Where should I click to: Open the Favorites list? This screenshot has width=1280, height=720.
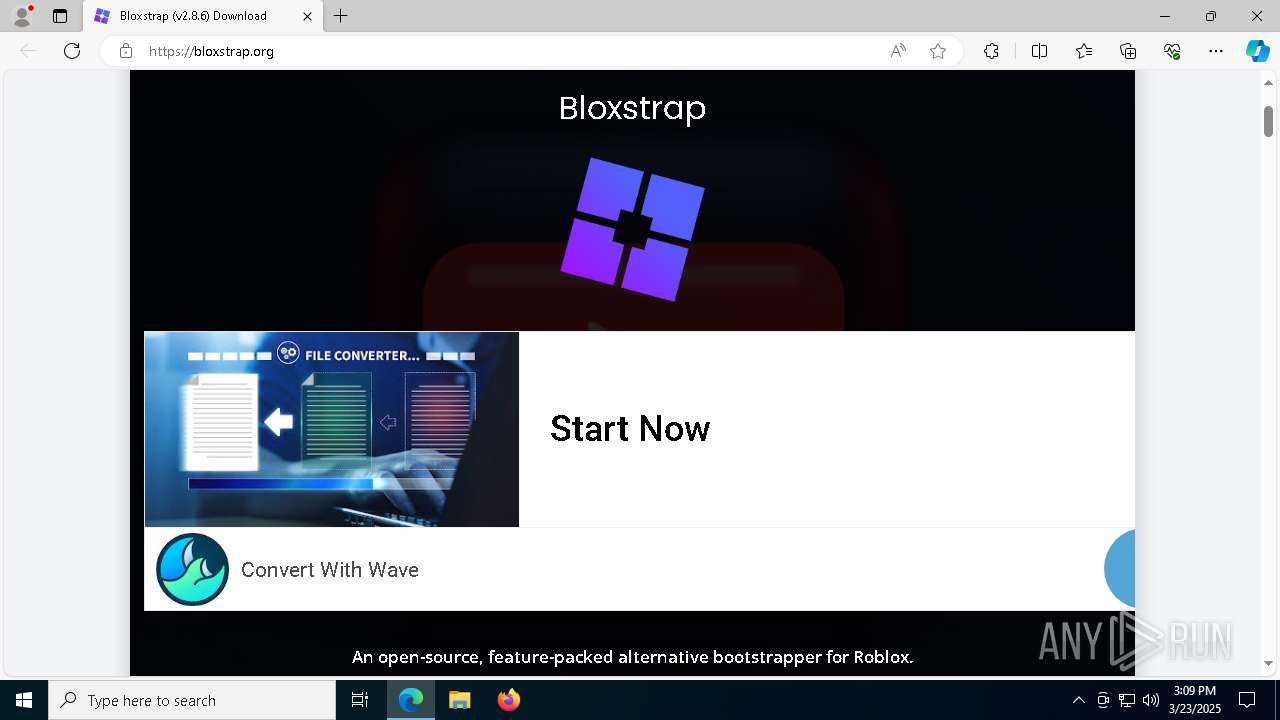tap(1084, 51)
